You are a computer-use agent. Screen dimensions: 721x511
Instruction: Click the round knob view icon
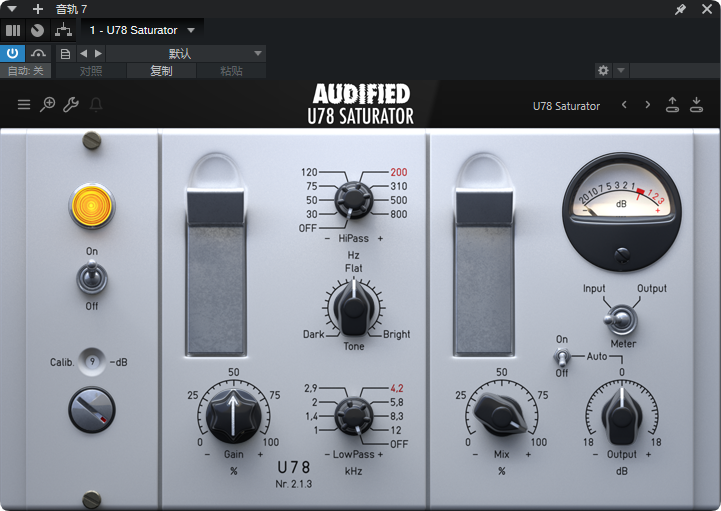click(37, 30)
